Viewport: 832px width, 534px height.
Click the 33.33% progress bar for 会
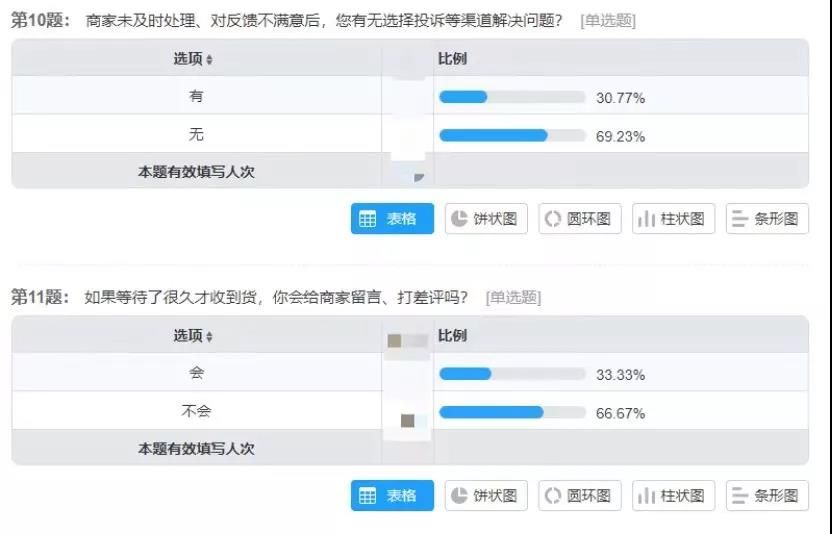tap(512, 374)
